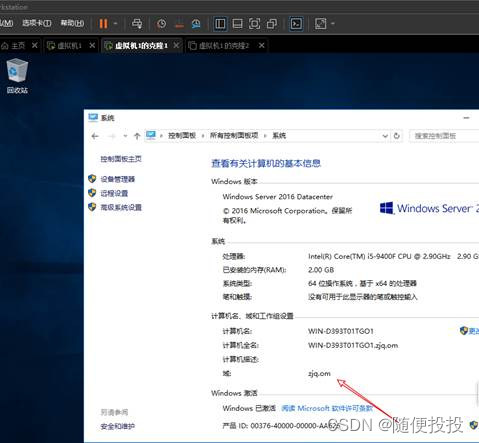This screenshot has height=443, width=479.
Task: Click the shield icon beside 远程设置
Action: pos(92,193)
